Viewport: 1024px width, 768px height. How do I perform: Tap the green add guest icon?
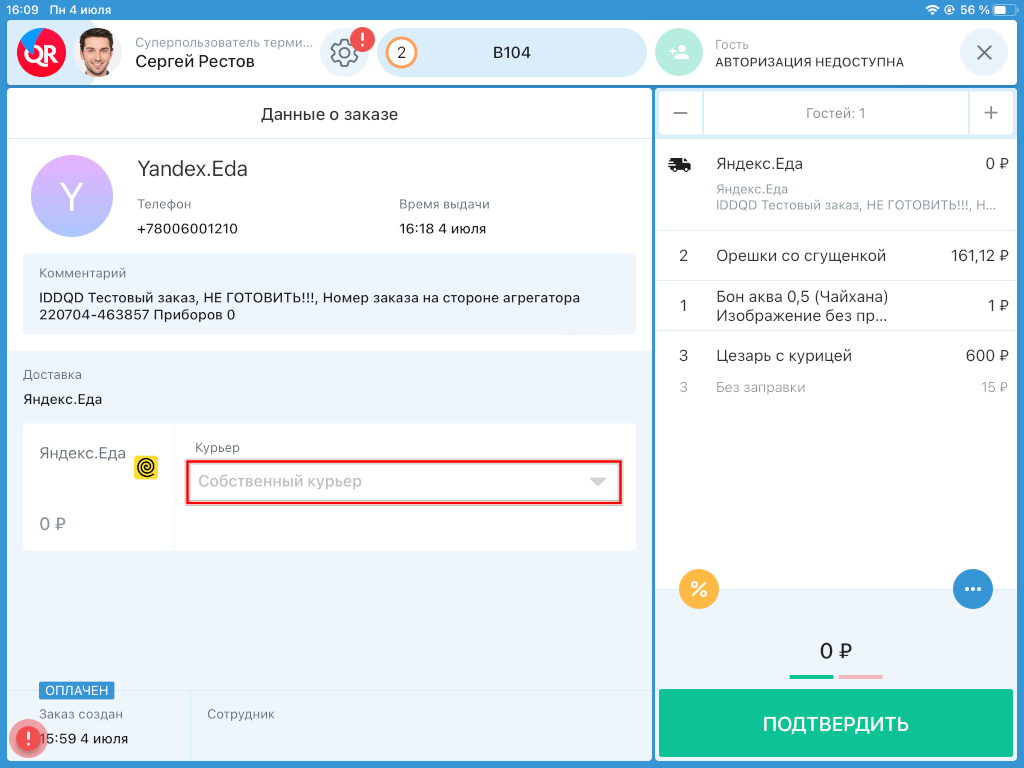pos(679,52)
